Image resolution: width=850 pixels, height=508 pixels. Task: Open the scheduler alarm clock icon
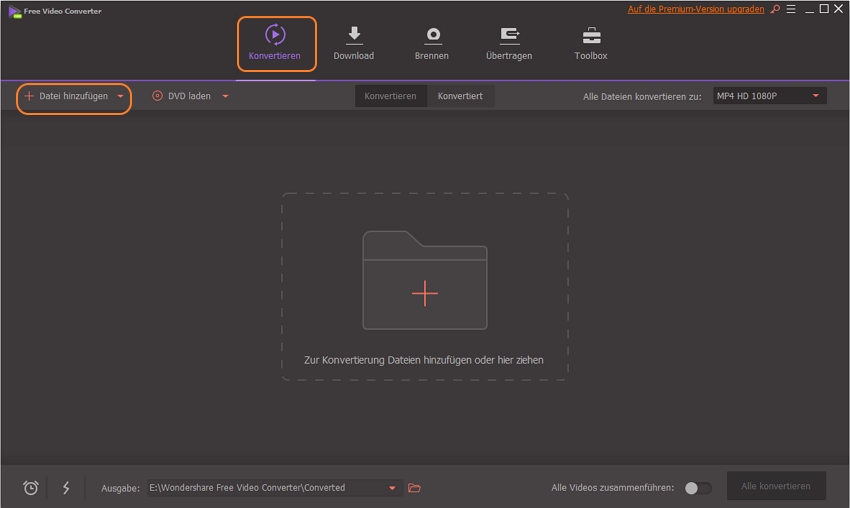[x=31, y=488]
